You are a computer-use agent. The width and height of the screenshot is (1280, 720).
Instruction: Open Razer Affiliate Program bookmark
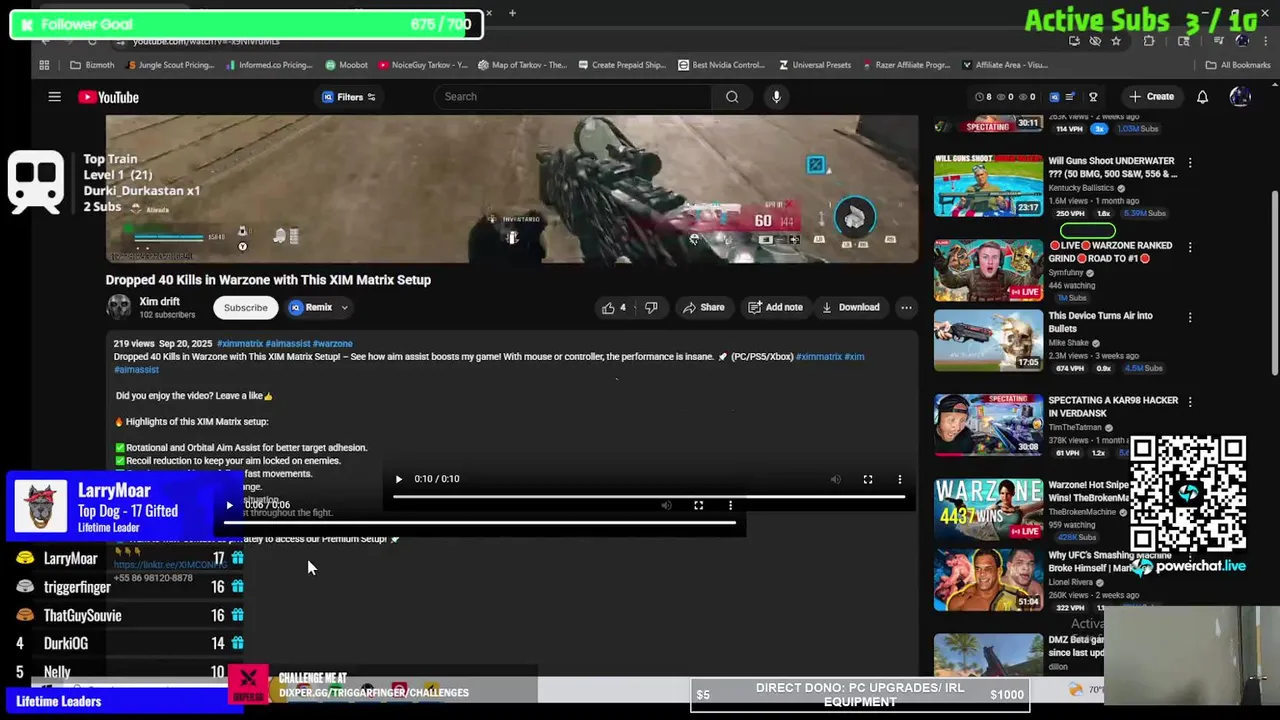click(x=906, y=65)
